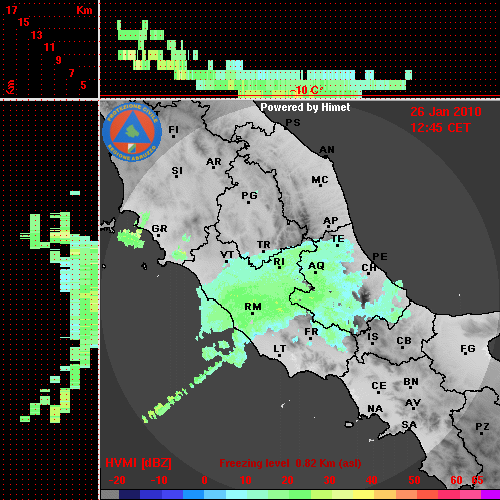Image resolution: width=500 pixels, height=500 pixels.
Task: Click the HVMI [dBZ] legend title
Action: [x=138, y=463]
